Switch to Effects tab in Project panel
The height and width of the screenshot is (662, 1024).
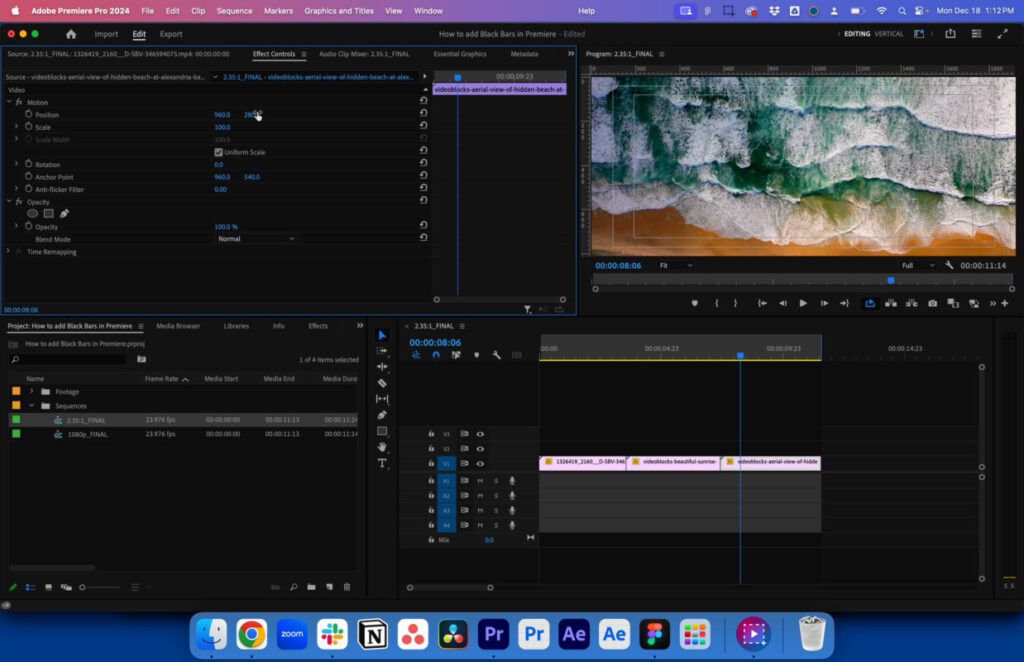[x=318, y=326]
